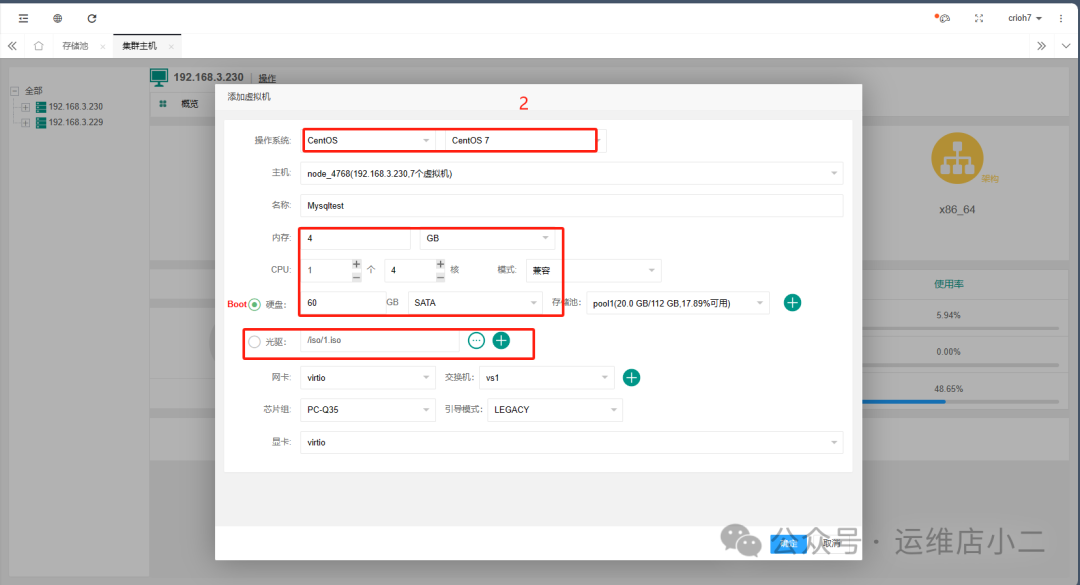Viewport: 1080px width, 585px height.
Task: Browse ISO files with the ellipsis icon
Action: click(476, 340)
